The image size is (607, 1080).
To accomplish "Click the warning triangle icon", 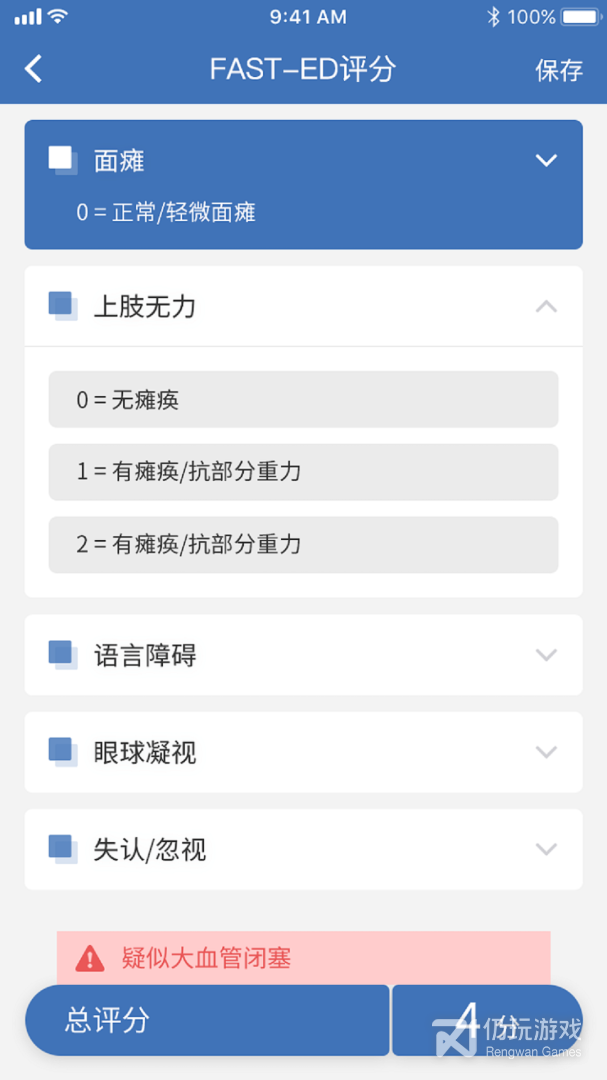I will [90, 957].
